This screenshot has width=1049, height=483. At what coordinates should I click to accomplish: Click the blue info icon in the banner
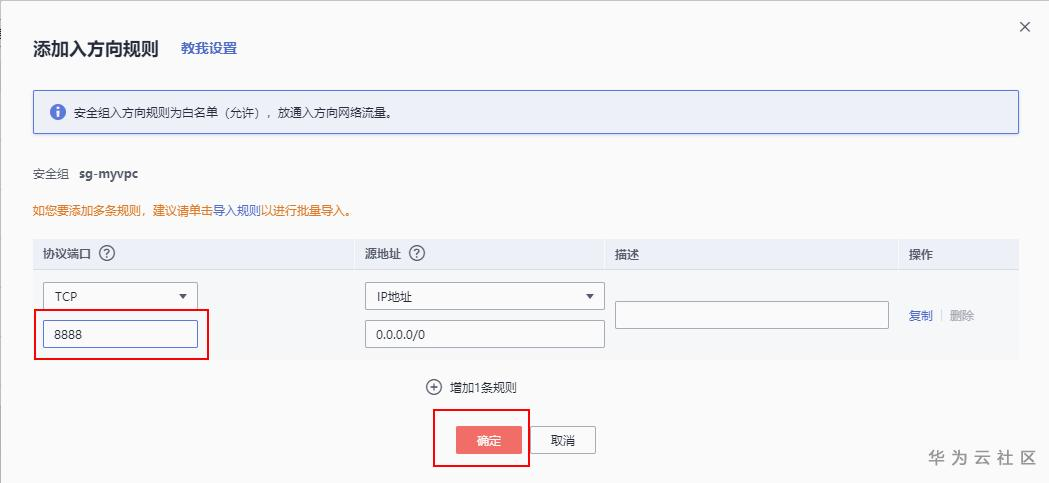pyautogui.click(x=57, y=112)
